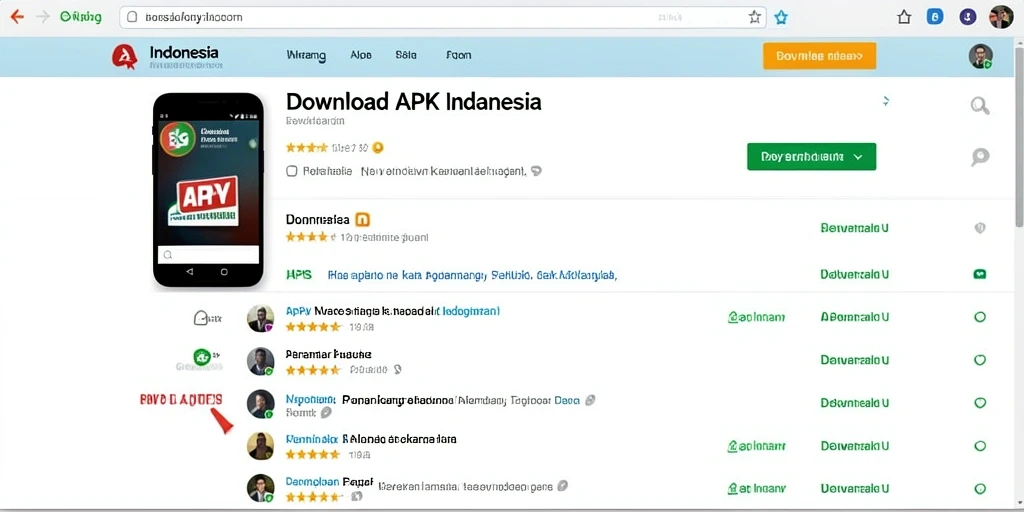Select the green circle in Peramar row
This screenshot has width=1024, height=512.
coord(980,360)
